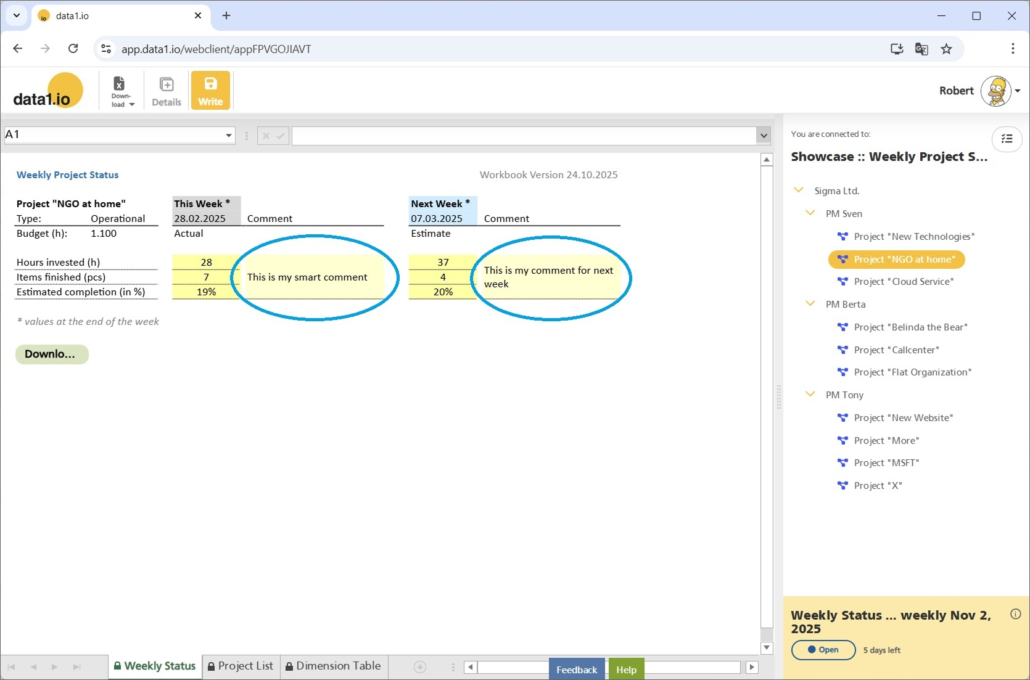Click the Feedback button
1030x680 pixels.
576,669
